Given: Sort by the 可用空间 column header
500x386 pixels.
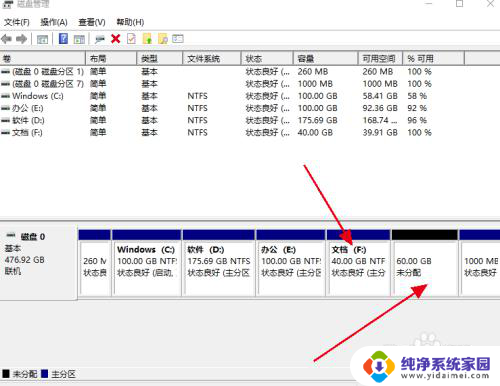Looking at the screenshot, I should [x=380, y=59].
